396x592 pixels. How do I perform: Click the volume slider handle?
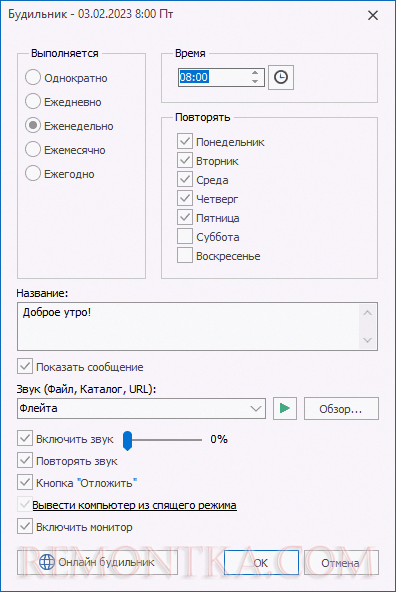[x=128, y=440]
